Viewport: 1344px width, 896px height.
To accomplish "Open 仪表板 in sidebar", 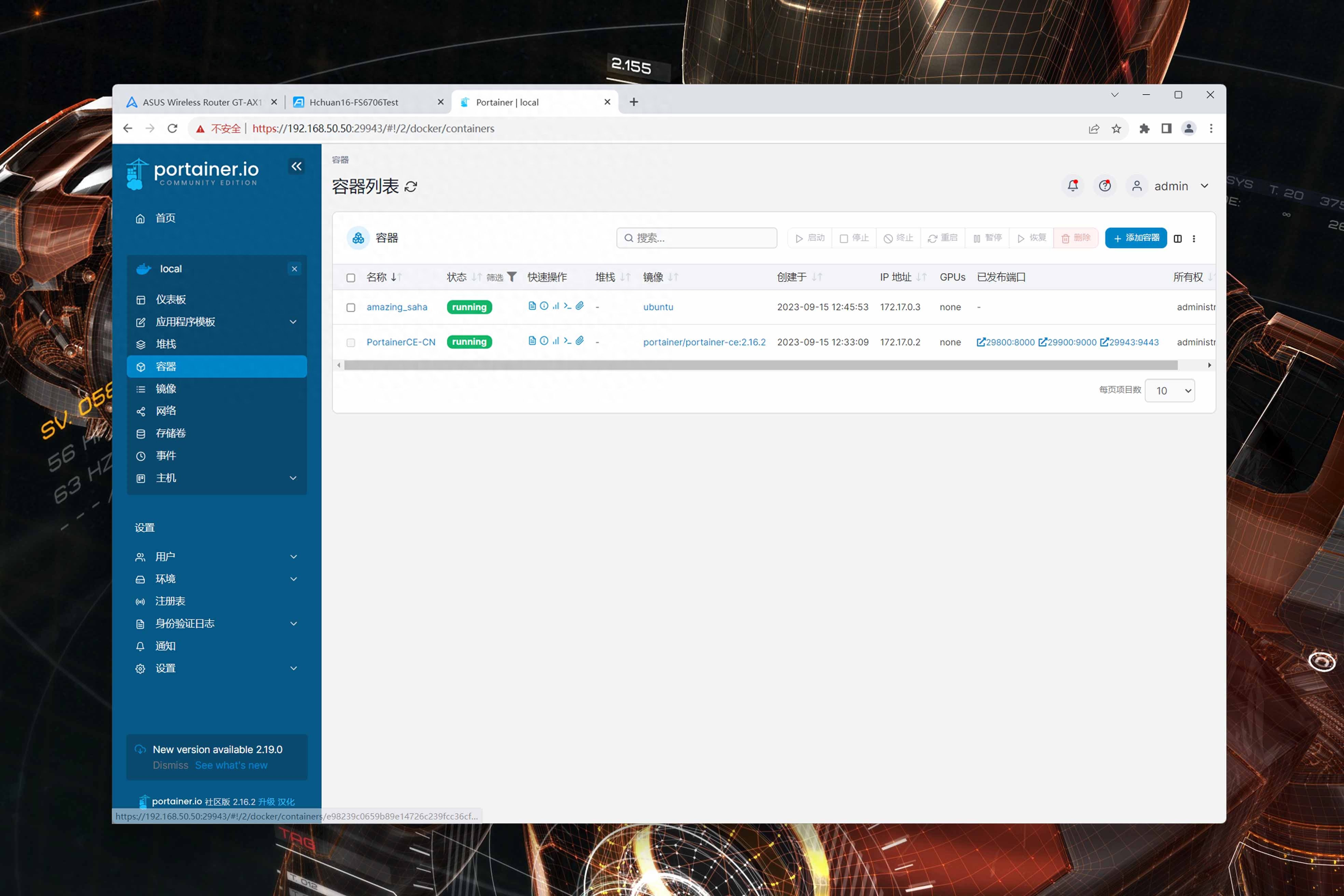I will 216,299.
